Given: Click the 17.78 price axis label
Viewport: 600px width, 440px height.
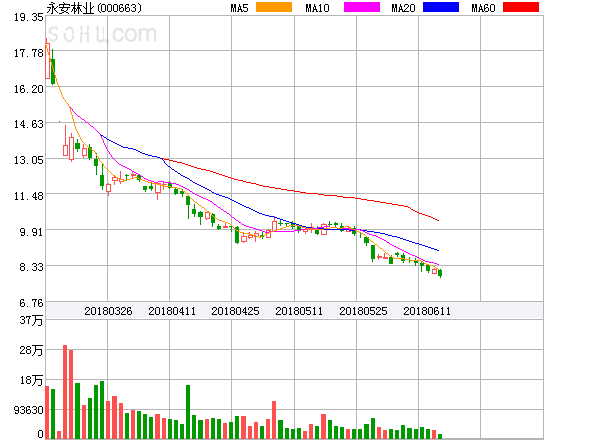Looking at the screenshot, I should point(29,53).
